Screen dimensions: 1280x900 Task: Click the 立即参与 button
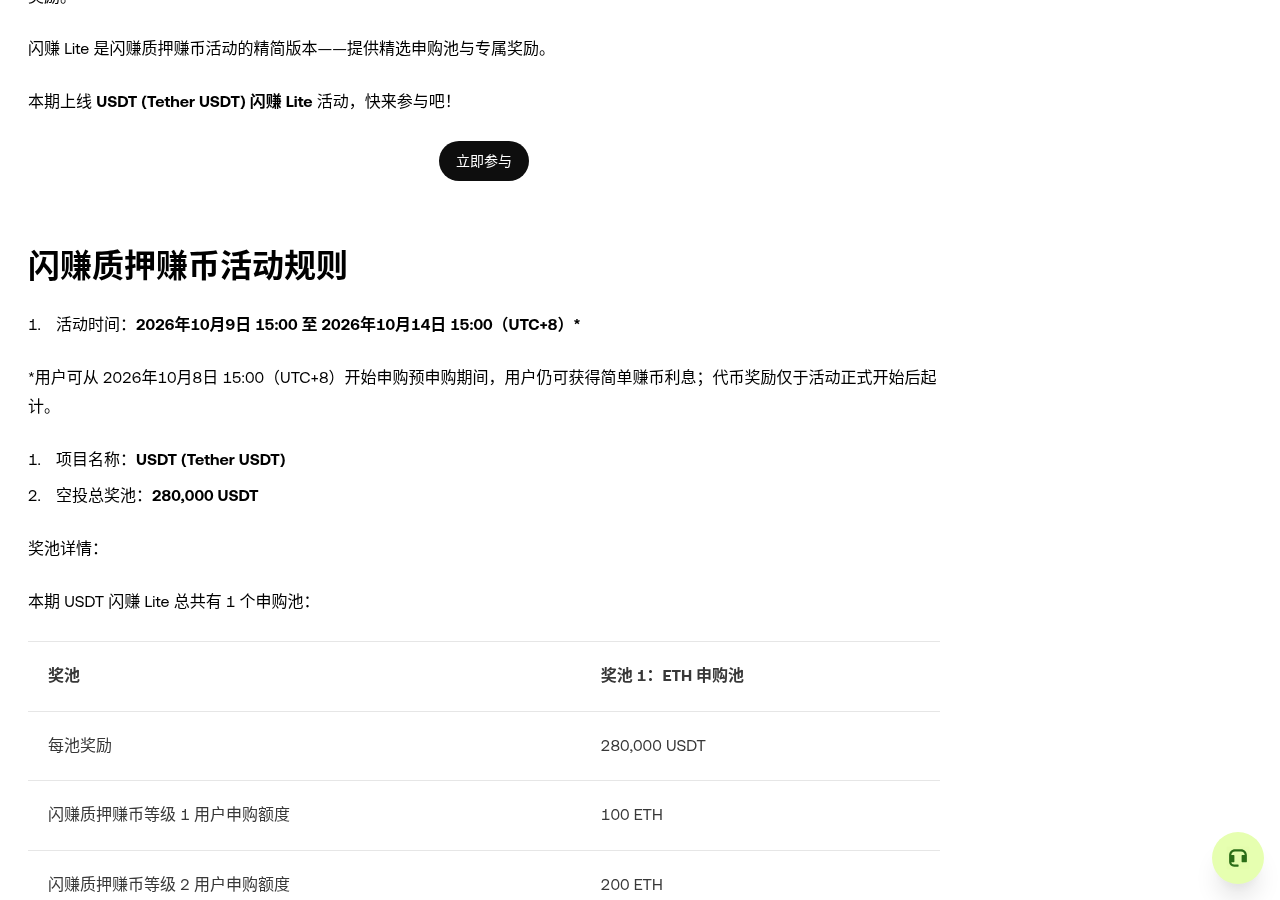(484, 161)
